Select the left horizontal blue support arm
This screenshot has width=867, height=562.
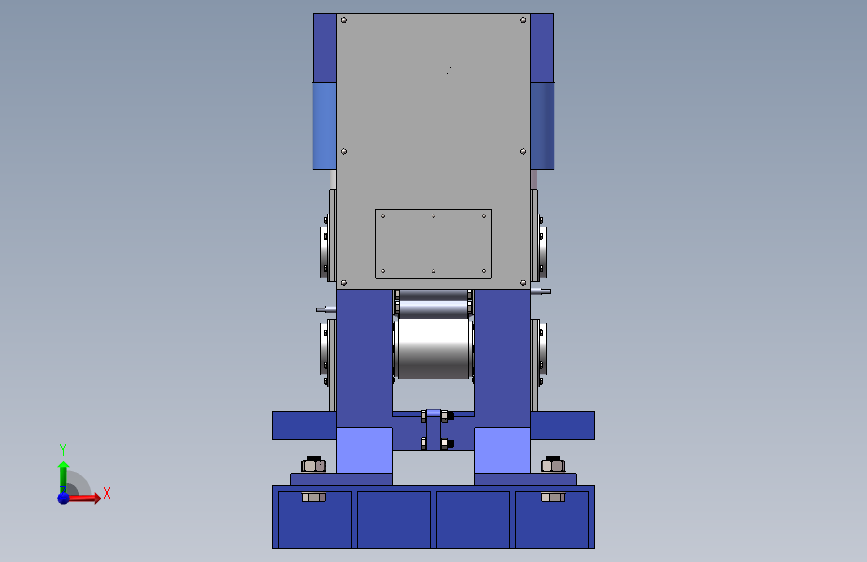(304, 425)
